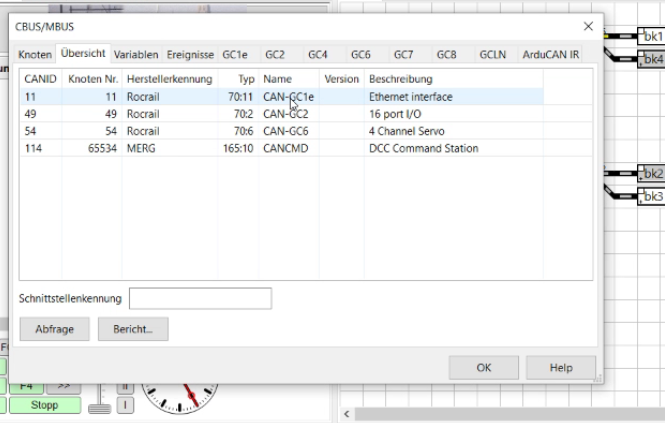Viewport: 665px width, 423px height.
Task: Open the ArduCAN IR tab
Action: [550, 54]
